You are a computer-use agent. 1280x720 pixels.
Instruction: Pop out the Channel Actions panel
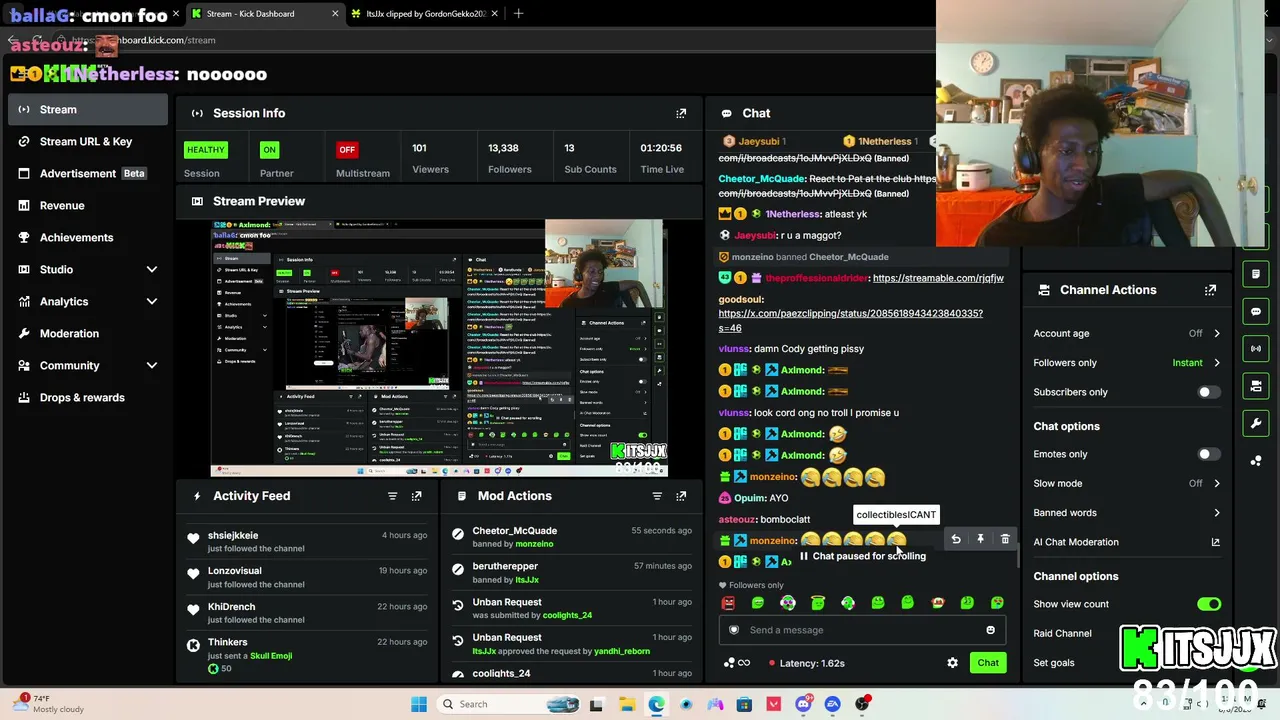1210,290
